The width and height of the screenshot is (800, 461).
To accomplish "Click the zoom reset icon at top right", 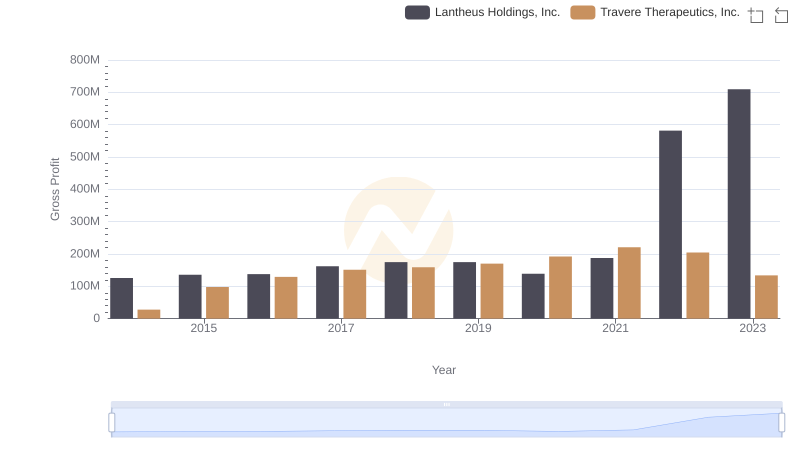I will [x=781, y=15].
